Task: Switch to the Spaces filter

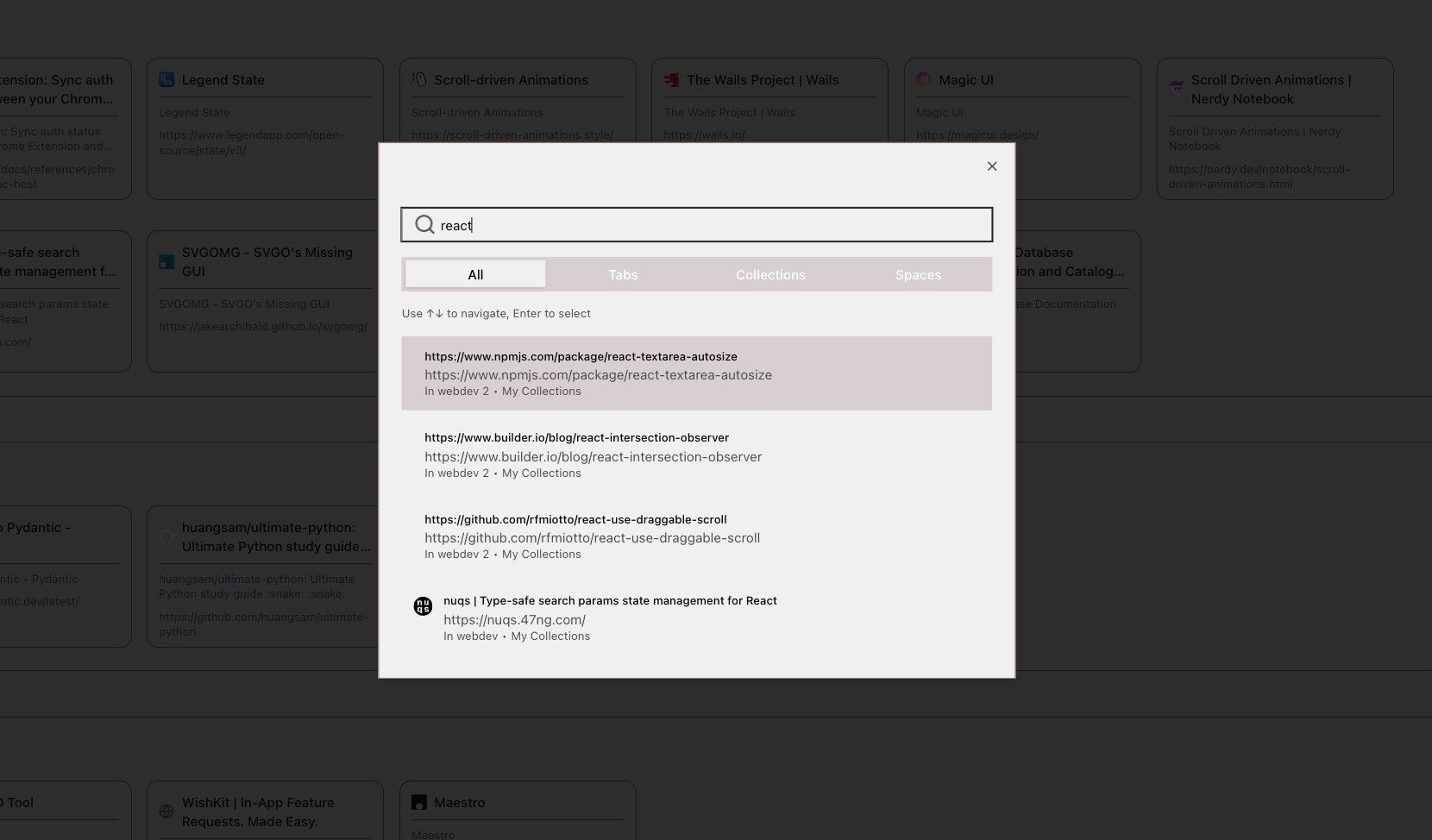Action: click(x=918, y=274)
